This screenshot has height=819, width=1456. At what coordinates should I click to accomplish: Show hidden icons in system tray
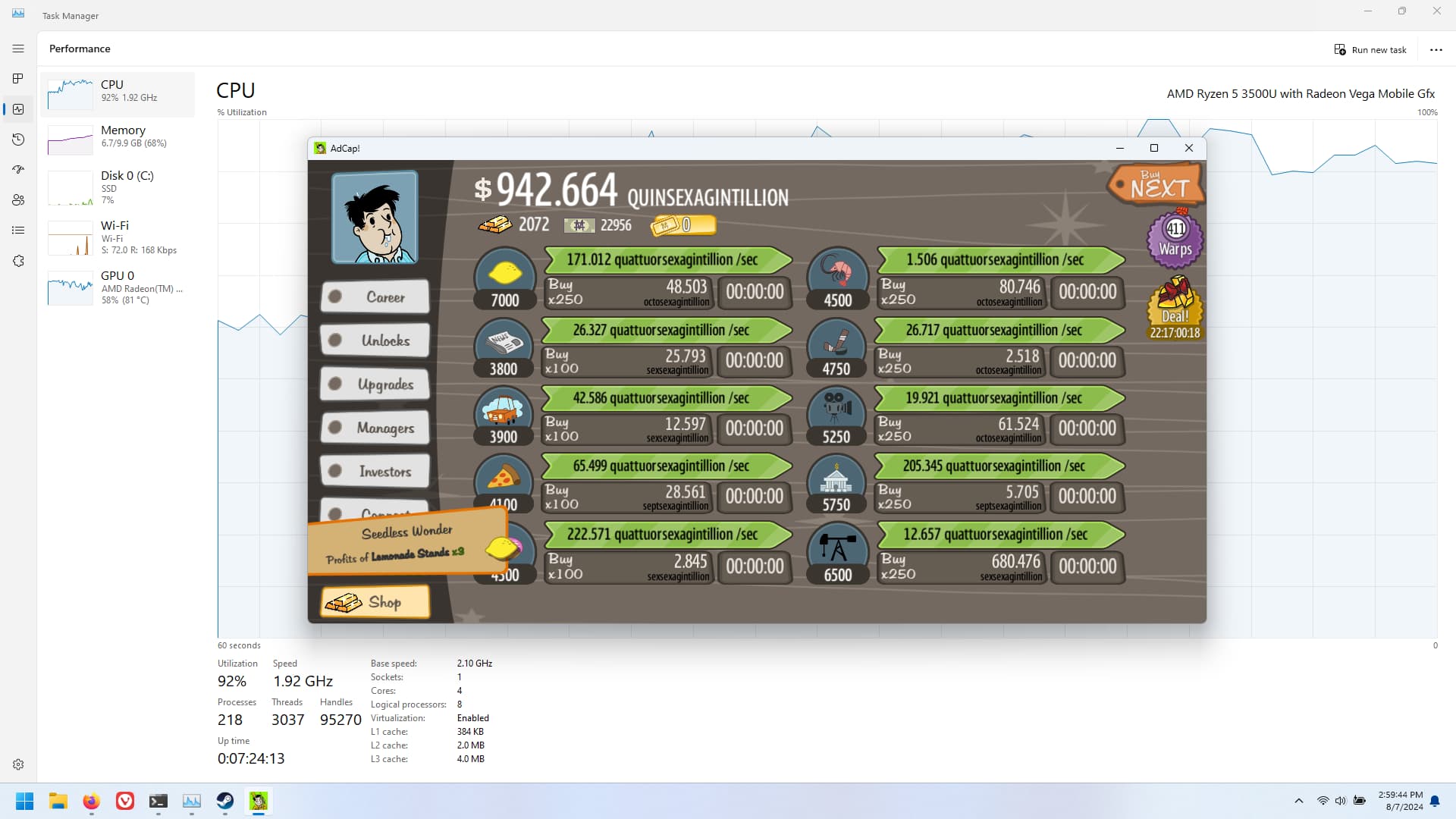click(1299, 801)
